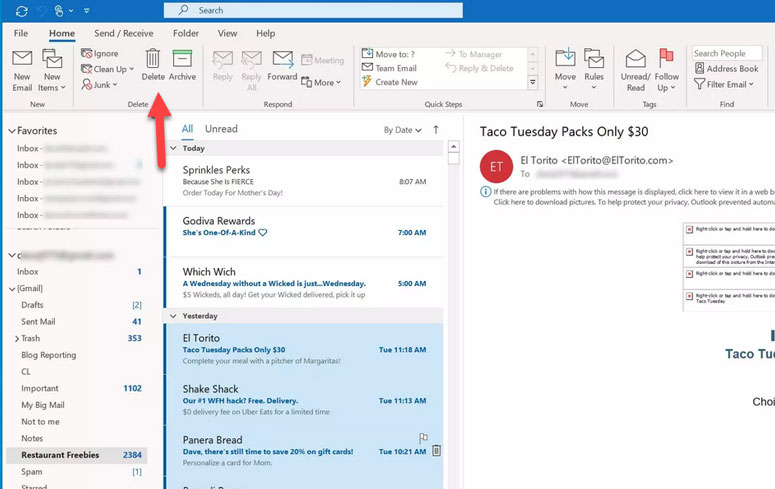Image resolution: width=775 pixels, height=489 pixels.
Task: Open the Which Wich email
Action: pos(304,283)
